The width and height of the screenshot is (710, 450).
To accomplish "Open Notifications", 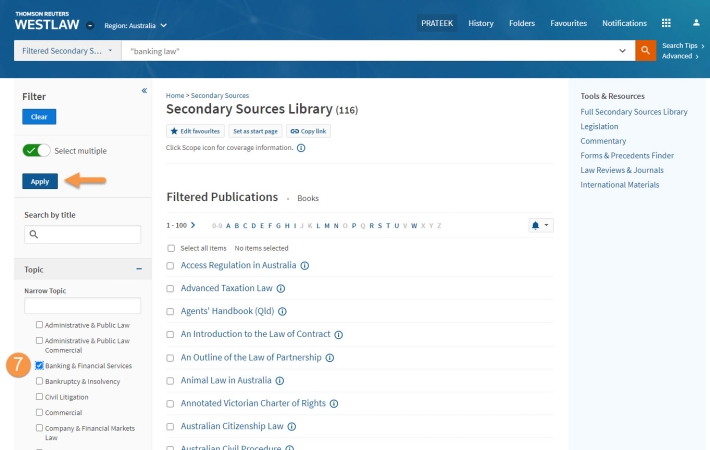I will 624,23.
